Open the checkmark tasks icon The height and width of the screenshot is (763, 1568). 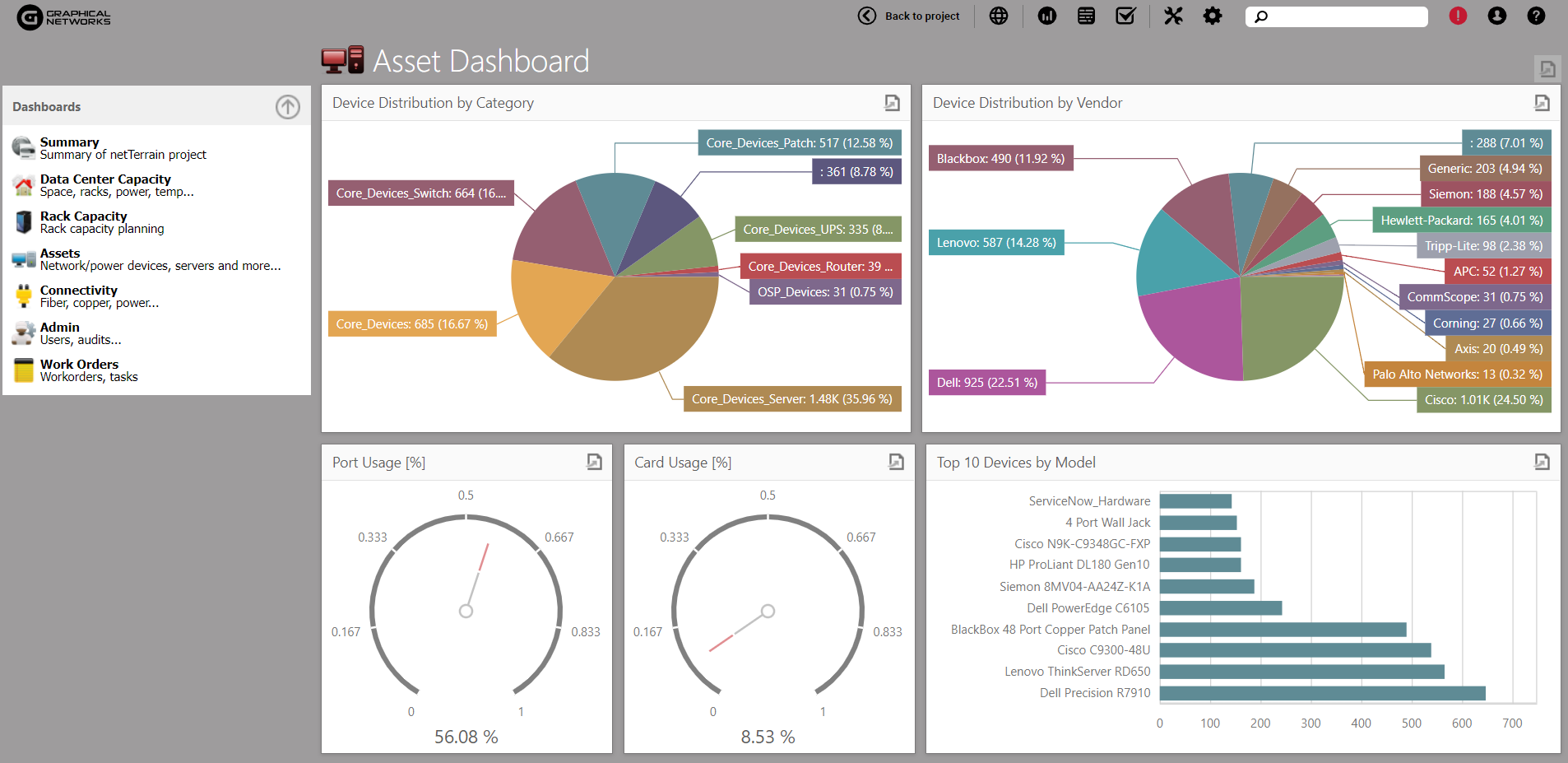click(1125, 16)
